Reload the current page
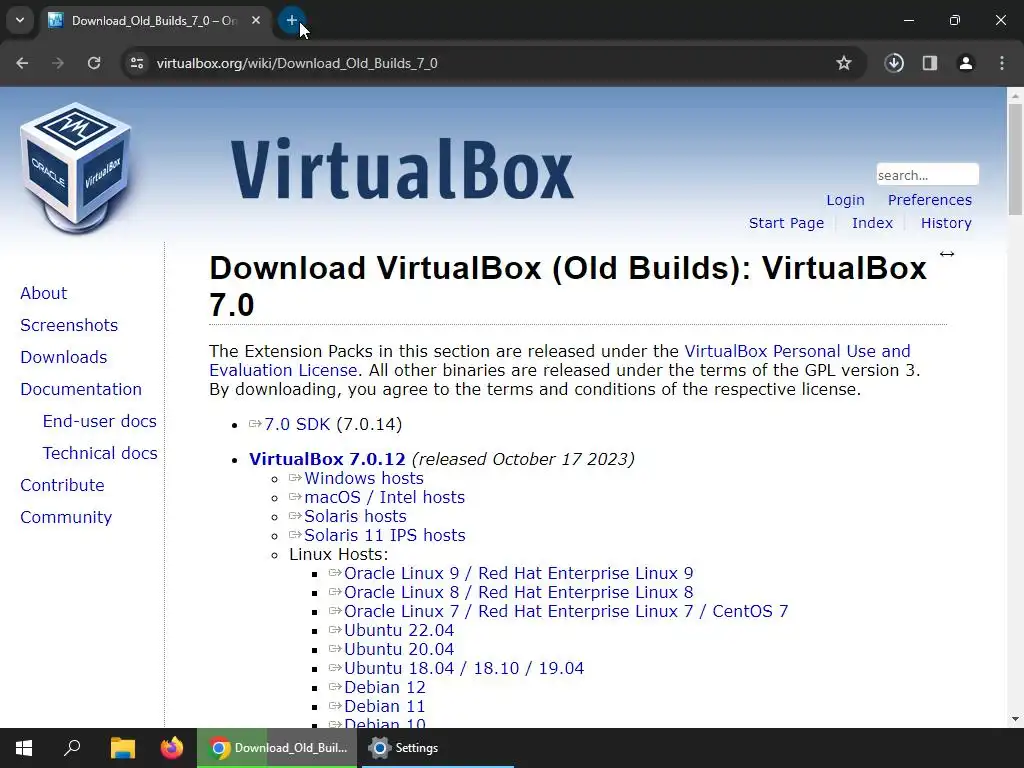 point(94,63)
